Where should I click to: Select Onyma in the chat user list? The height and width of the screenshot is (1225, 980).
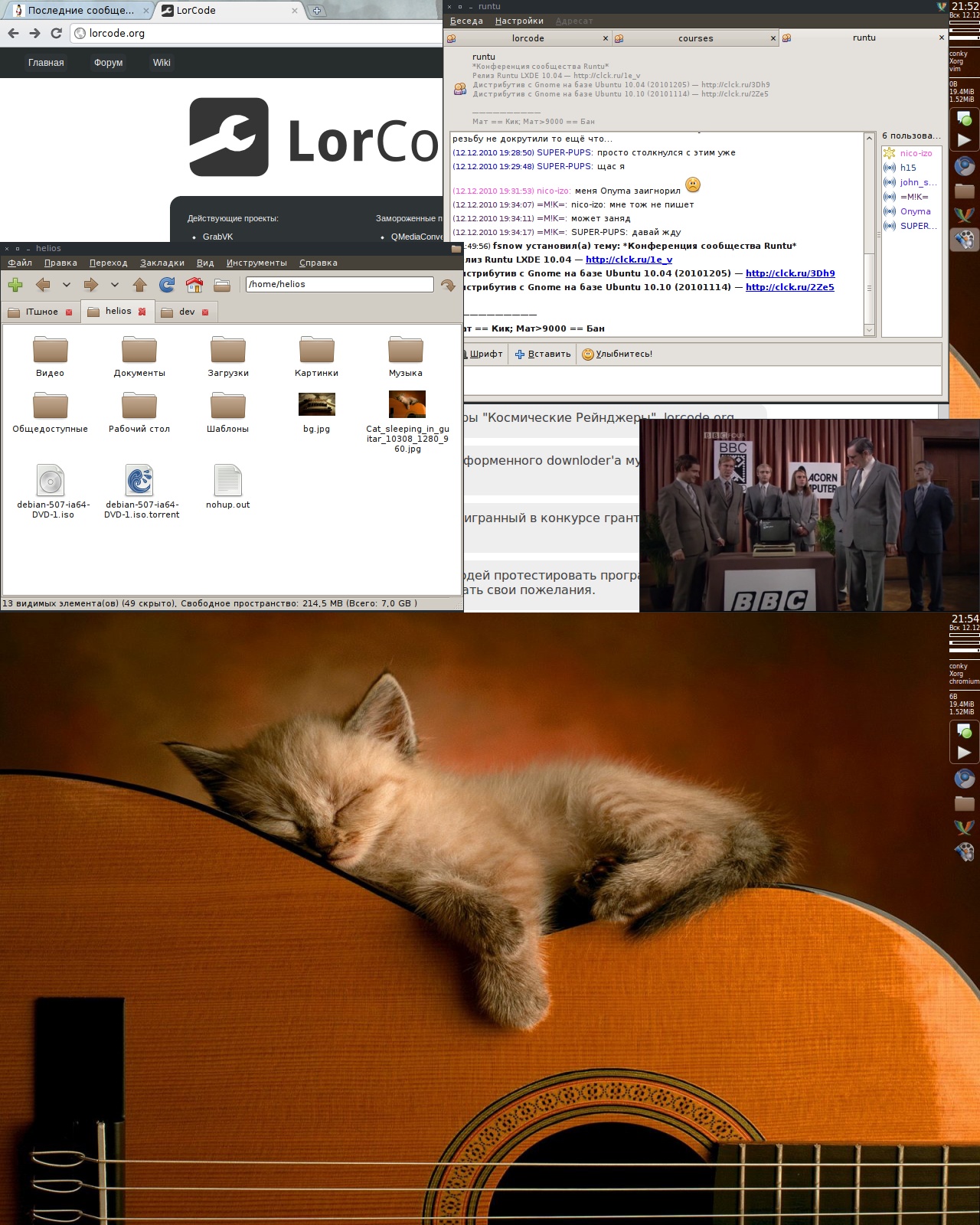[x=911, y=211]
